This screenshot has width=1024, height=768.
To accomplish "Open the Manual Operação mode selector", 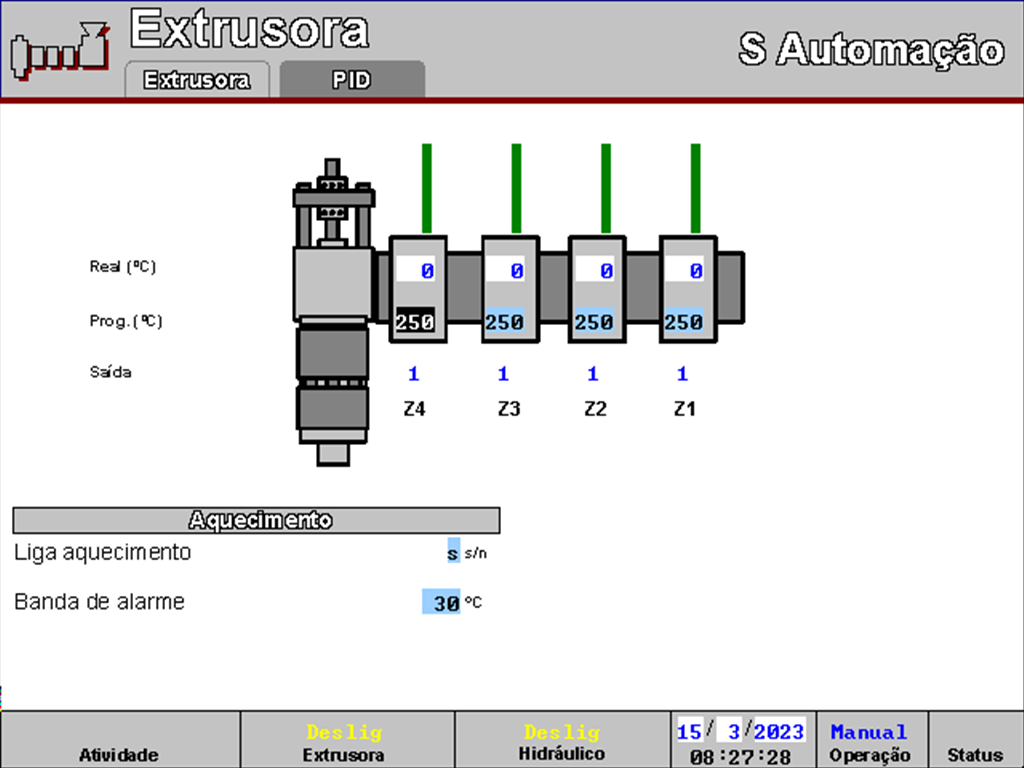I will [x=870, y=741].
